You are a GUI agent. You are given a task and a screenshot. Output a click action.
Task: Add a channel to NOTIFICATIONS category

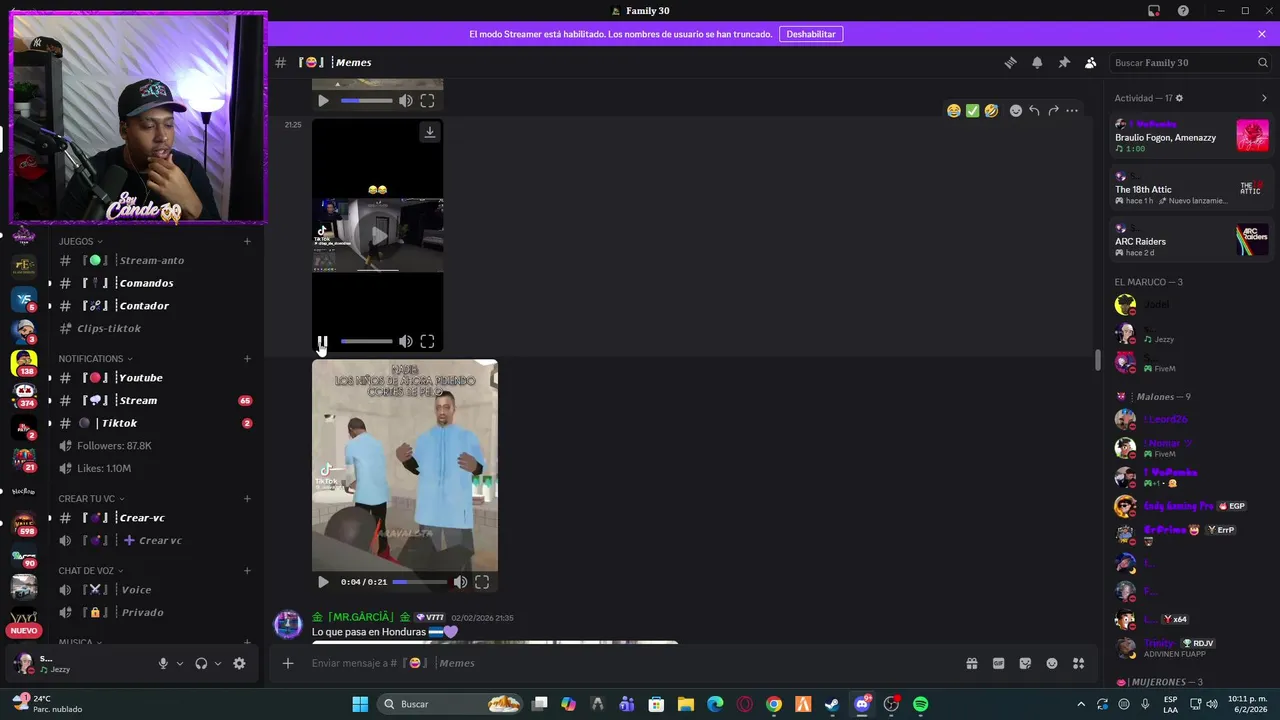[x=247, y=359]
